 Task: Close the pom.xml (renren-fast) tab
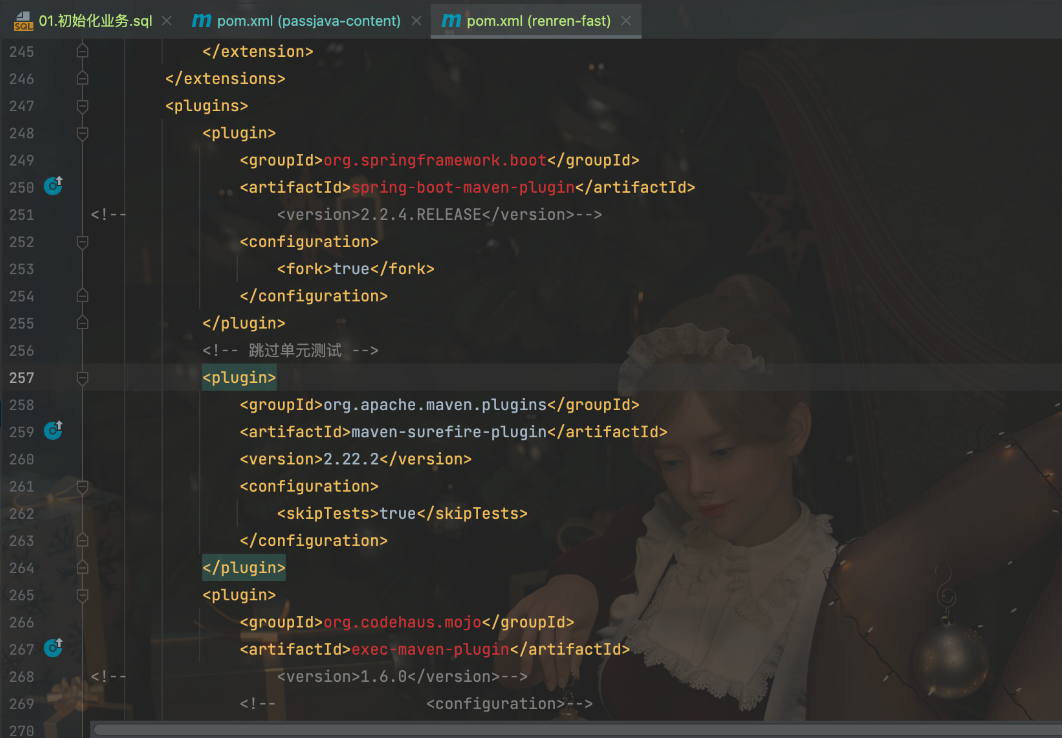625,21
